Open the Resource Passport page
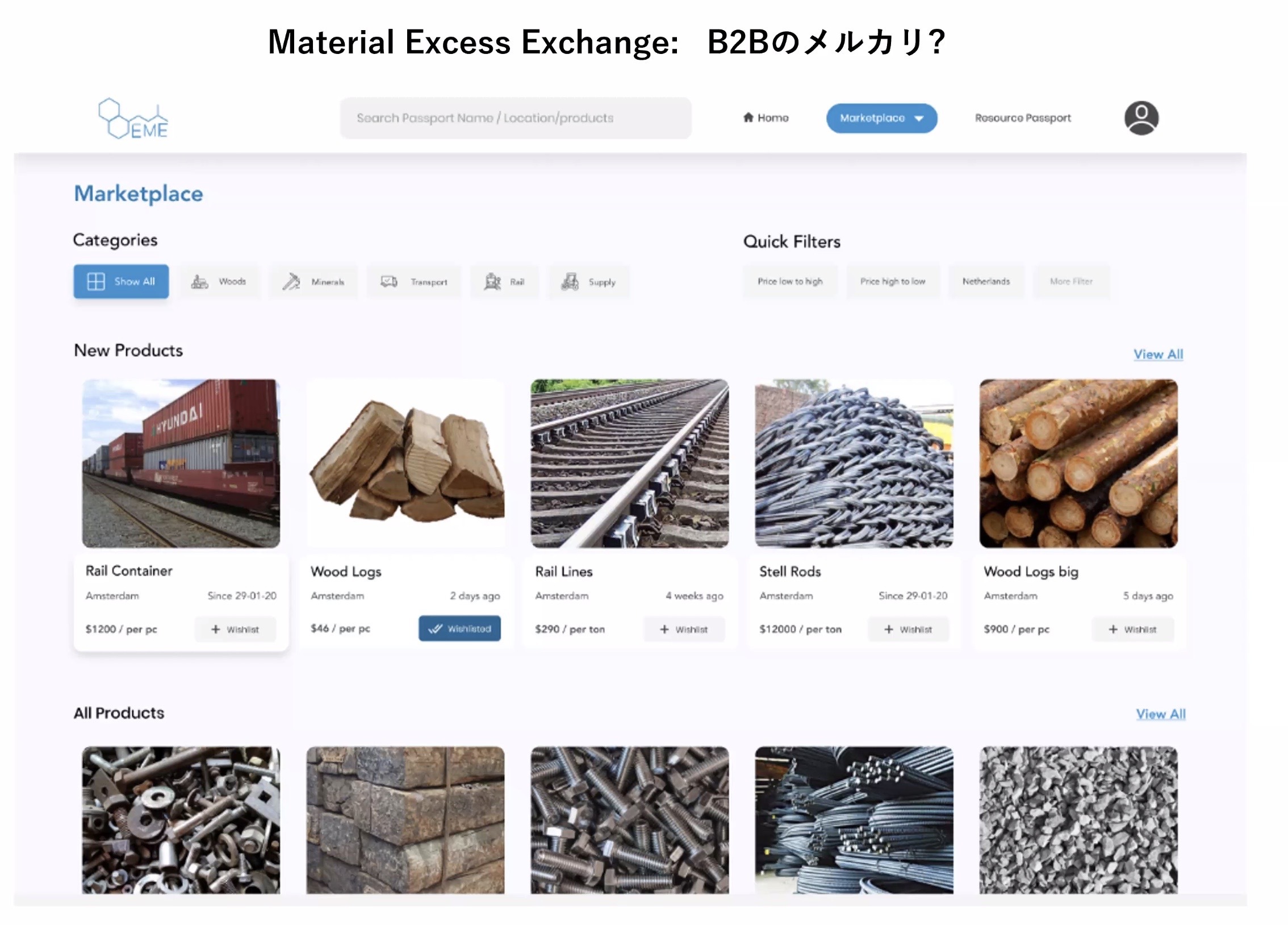 tap(1023, 118)
